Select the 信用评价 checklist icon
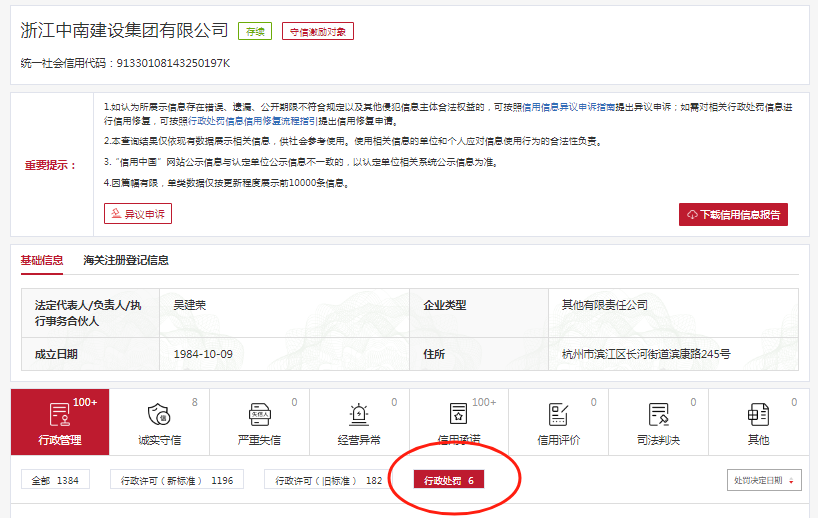This screenshot has width=818, height=518. tap(558, 415)
